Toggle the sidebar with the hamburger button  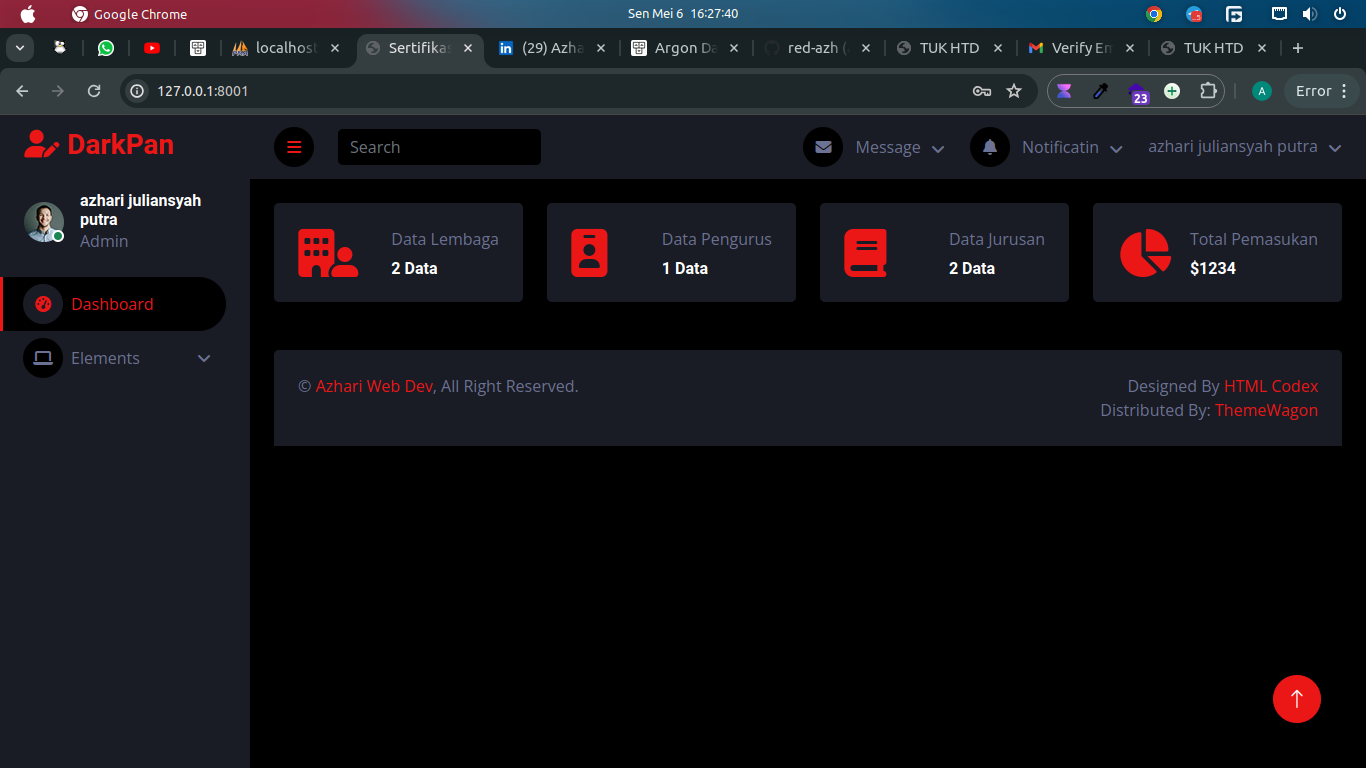(x=294, y=147)
